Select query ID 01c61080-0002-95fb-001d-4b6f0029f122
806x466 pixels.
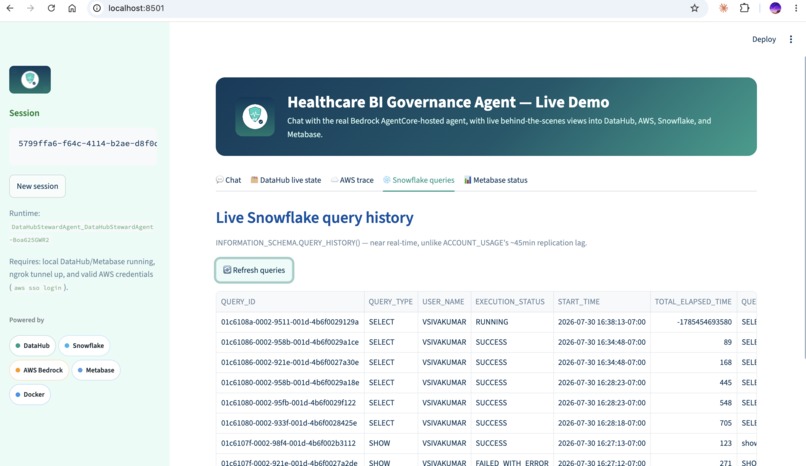click(x=290, y=403)
